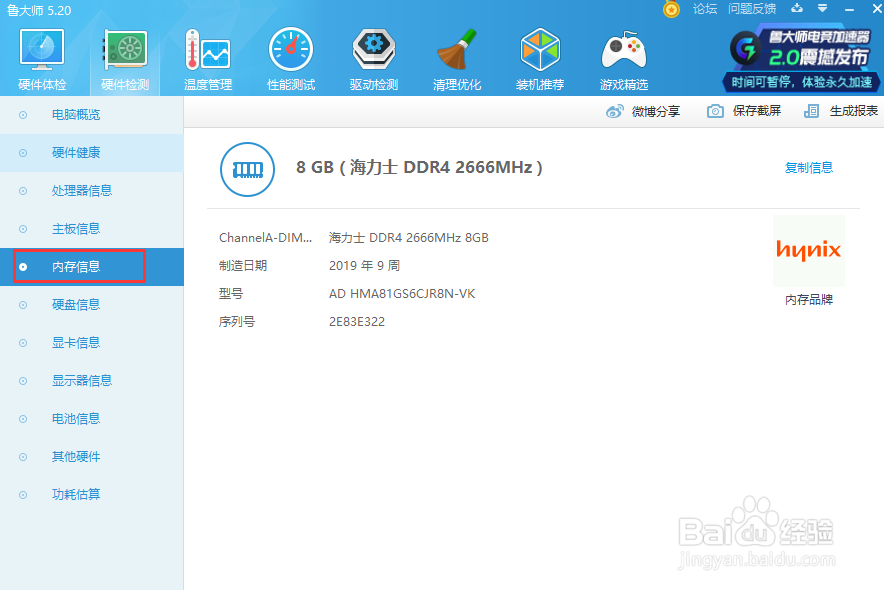The width and height of the screenshot is (884, 590).
Task: Select 显卡信息 in sidebar
Action: (91, 343)
